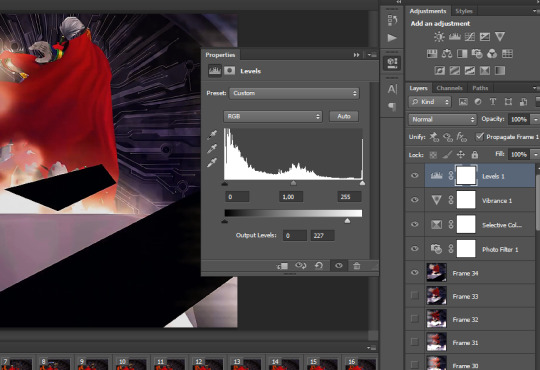540x370 pixels.
Task: Click the input white point slider
Action: click(362, 183)
